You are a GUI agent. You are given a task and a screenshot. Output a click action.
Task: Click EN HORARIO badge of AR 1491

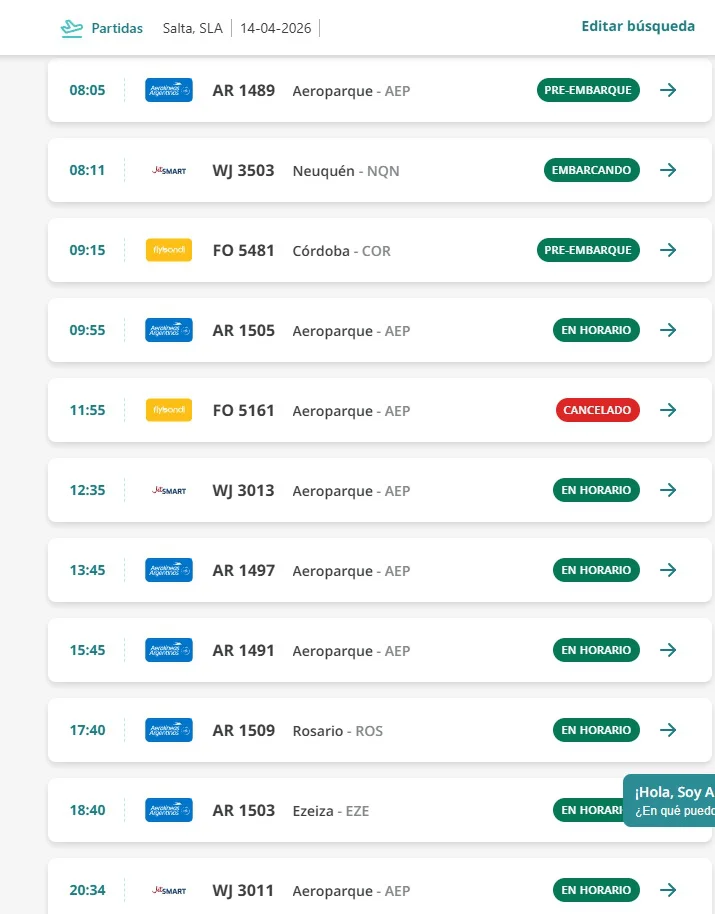596,650
